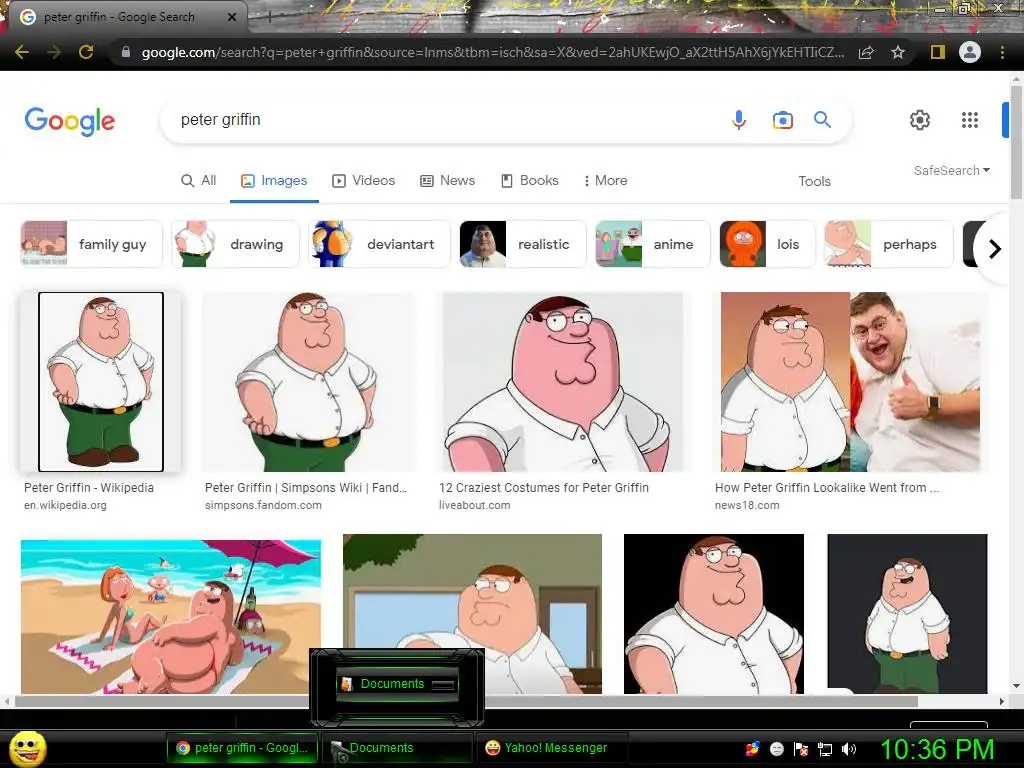Filter by the family guy chip
Screen dimensions: 1024x768
[x=91, y=244]
